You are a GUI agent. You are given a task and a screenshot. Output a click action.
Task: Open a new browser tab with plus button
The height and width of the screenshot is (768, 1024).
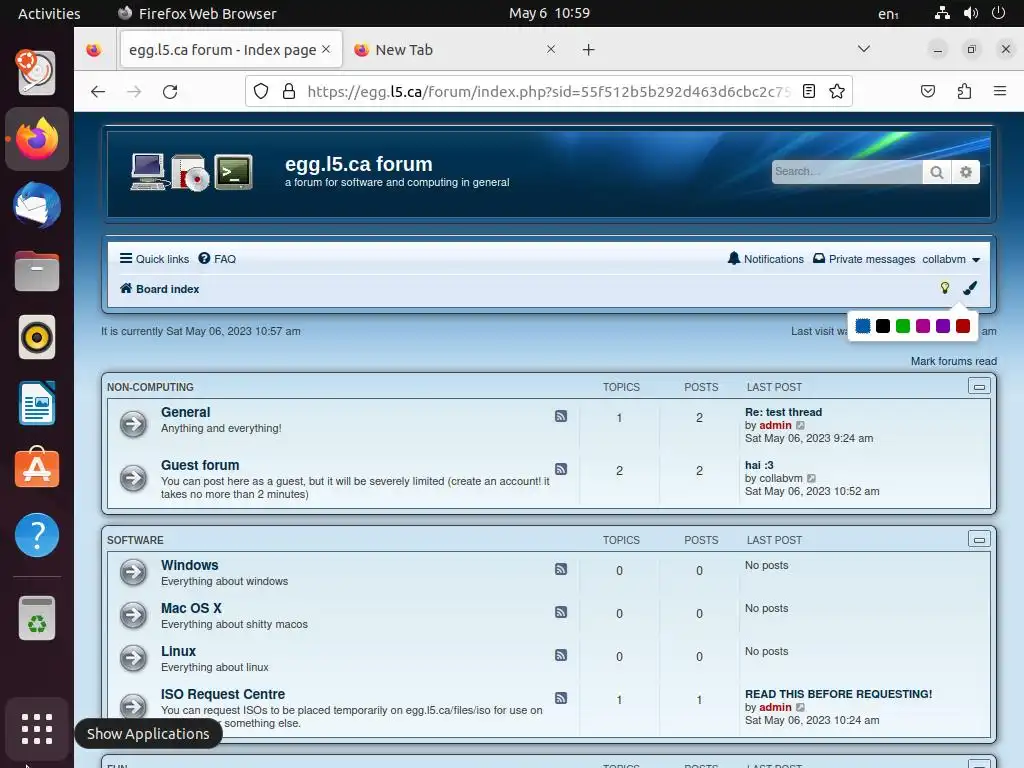[588, 50]
